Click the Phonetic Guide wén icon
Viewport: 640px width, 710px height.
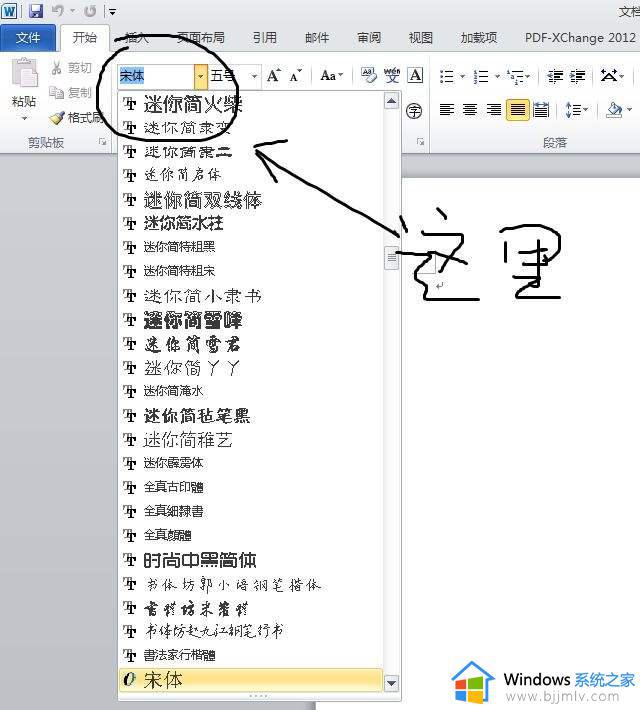[392, 75]
